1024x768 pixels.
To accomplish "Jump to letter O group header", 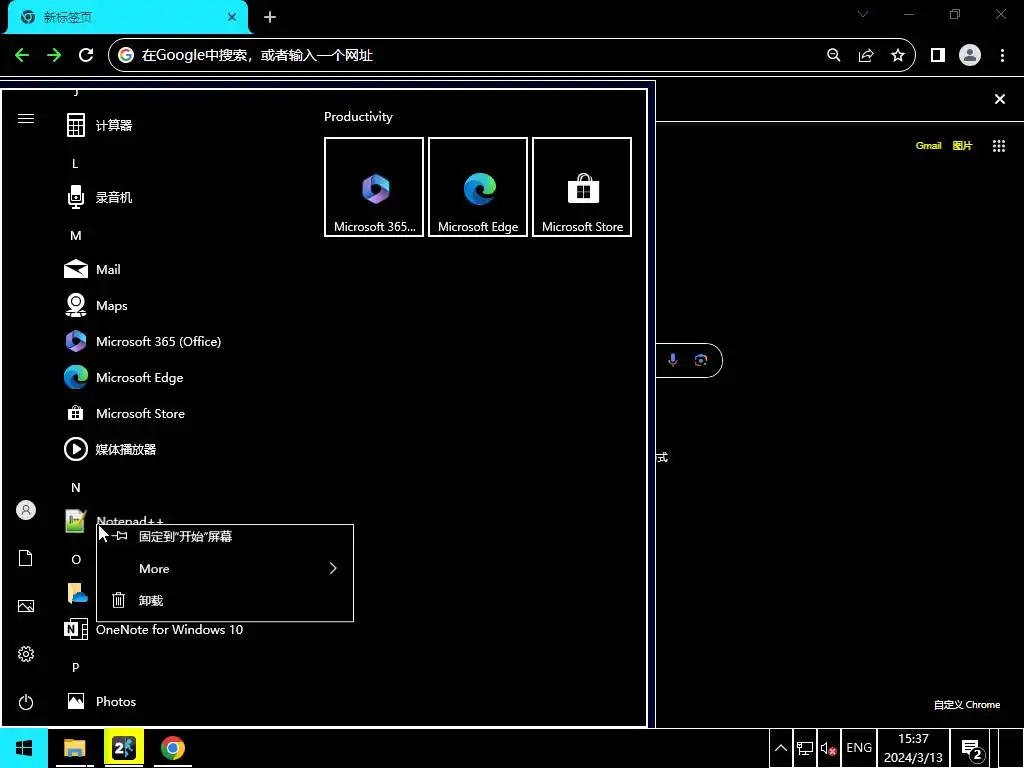I will tap(76, 560).
